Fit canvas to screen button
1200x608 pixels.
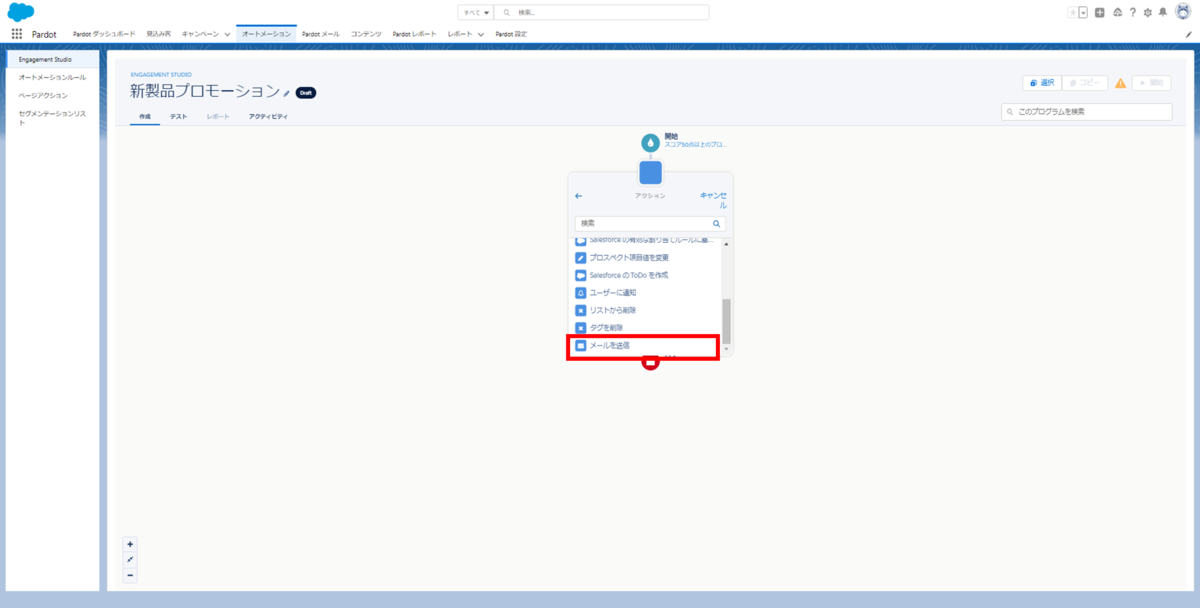click(130, 560)
